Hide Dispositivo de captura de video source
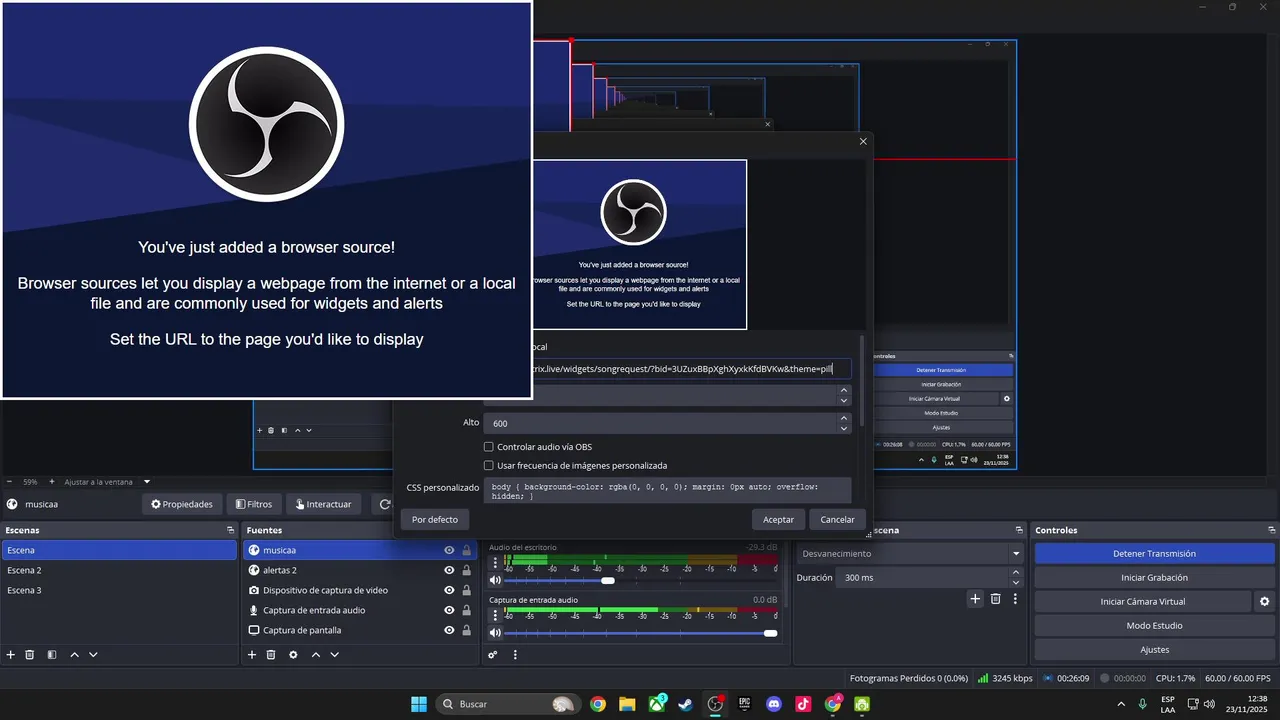This screenshot has height=720, width=1280. click(x=449, y=590)
